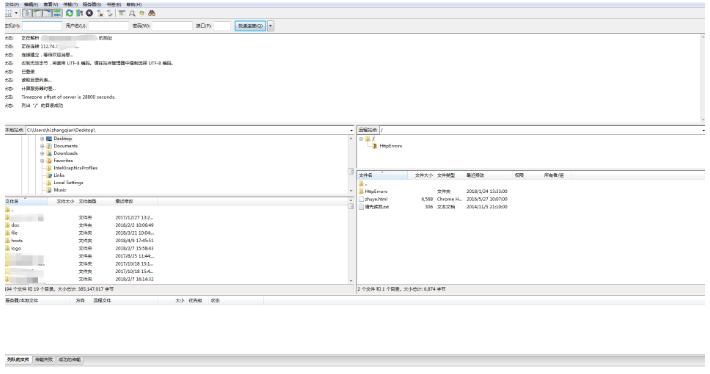Sort local files by filename column header
The image size is (710, 374).
[x=26, y=201]
